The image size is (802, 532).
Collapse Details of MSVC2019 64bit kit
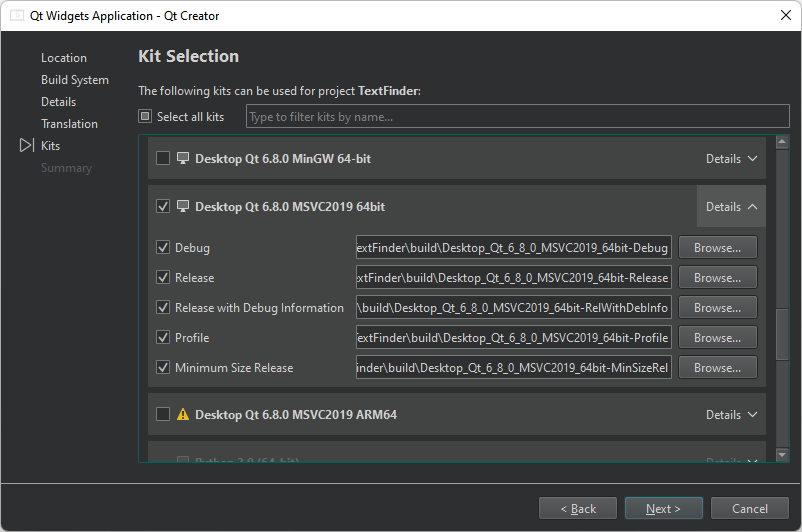click(731, 207)
